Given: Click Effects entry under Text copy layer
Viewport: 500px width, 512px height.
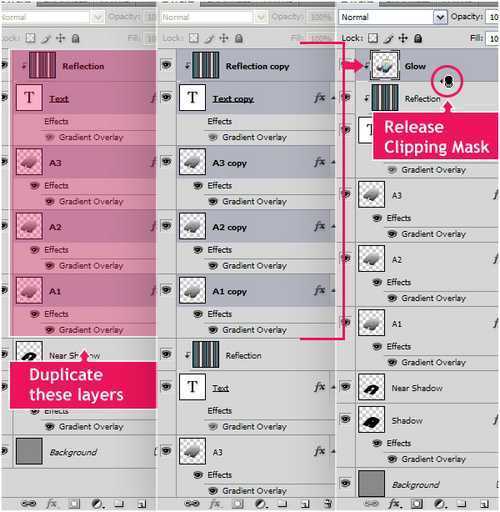Looking at the screenshot, I should tap(220, 121).
